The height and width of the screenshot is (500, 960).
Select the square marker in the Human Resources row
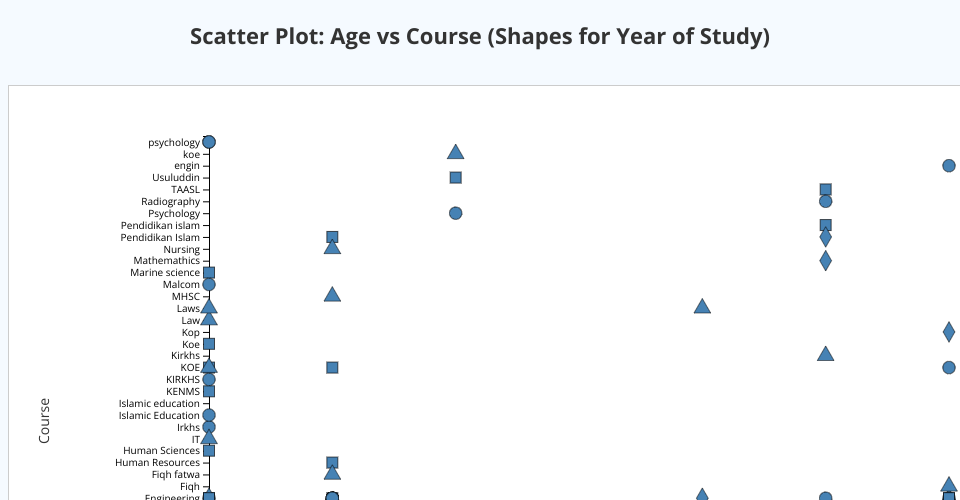point(332,462)
